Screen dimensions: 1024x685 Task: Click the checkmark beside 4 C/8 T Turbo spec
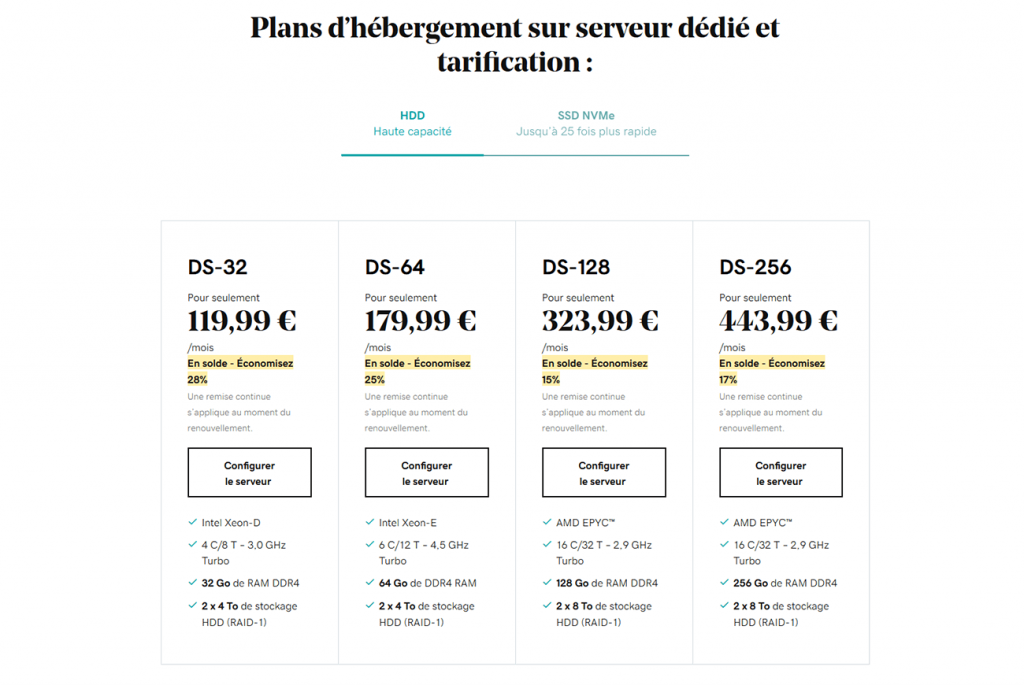coord(192,544)
